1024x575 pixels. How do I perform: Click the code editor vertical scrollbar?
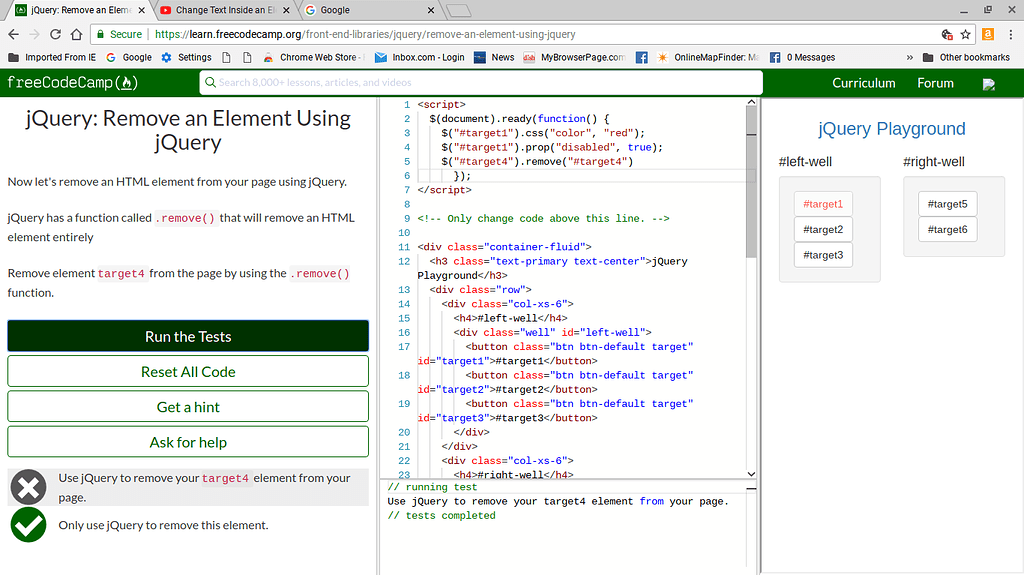click(751, 180)
